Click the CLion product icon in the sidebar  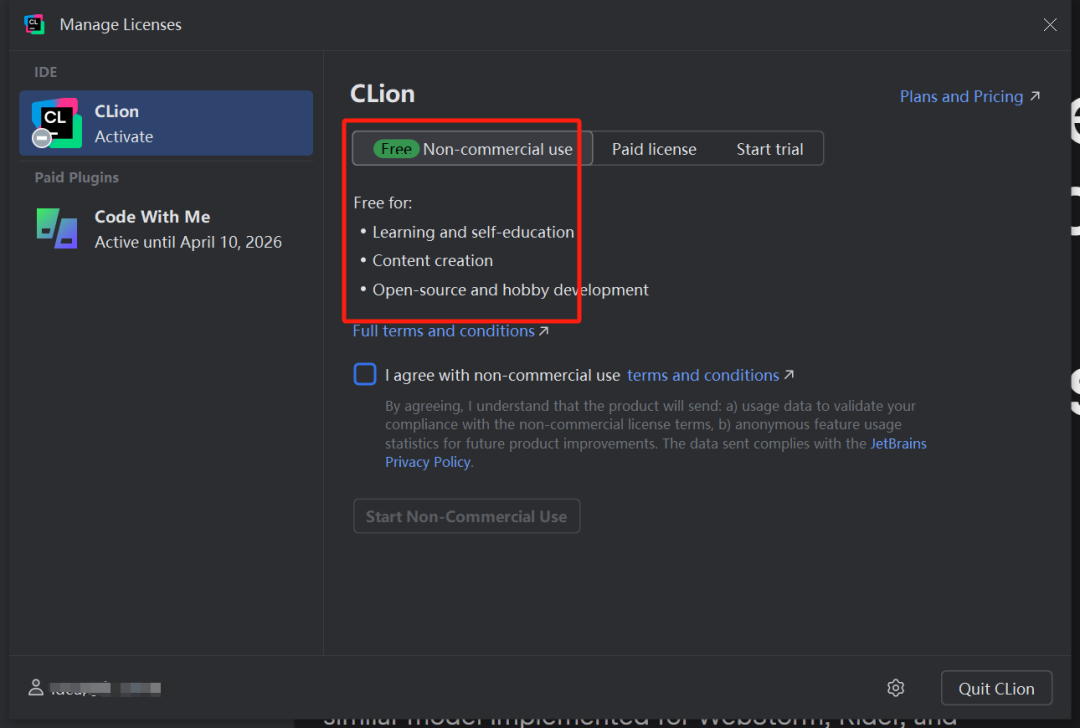[56, 123]
